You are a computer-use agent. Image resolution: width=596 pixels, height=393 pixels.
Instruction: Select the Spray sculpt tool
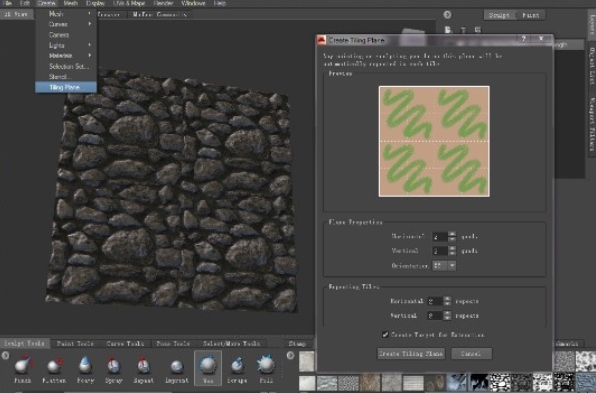pos(113,369)
